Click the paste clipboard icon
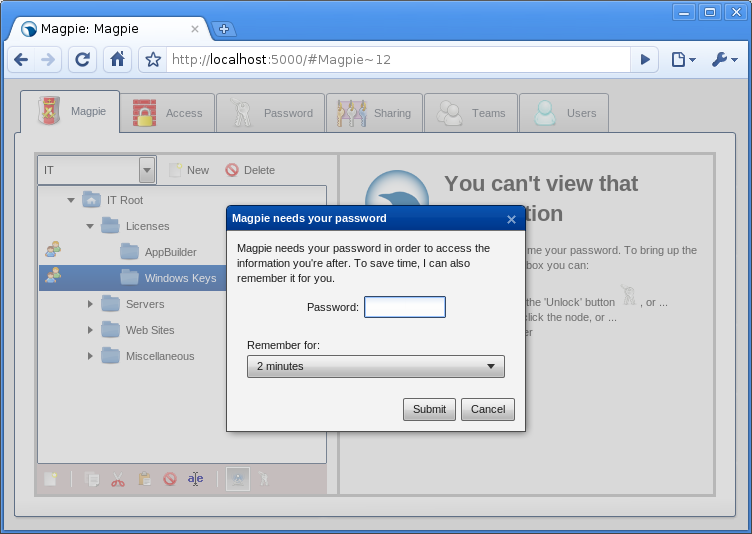This screenshot has height=534, width=752. pos(144,479)
